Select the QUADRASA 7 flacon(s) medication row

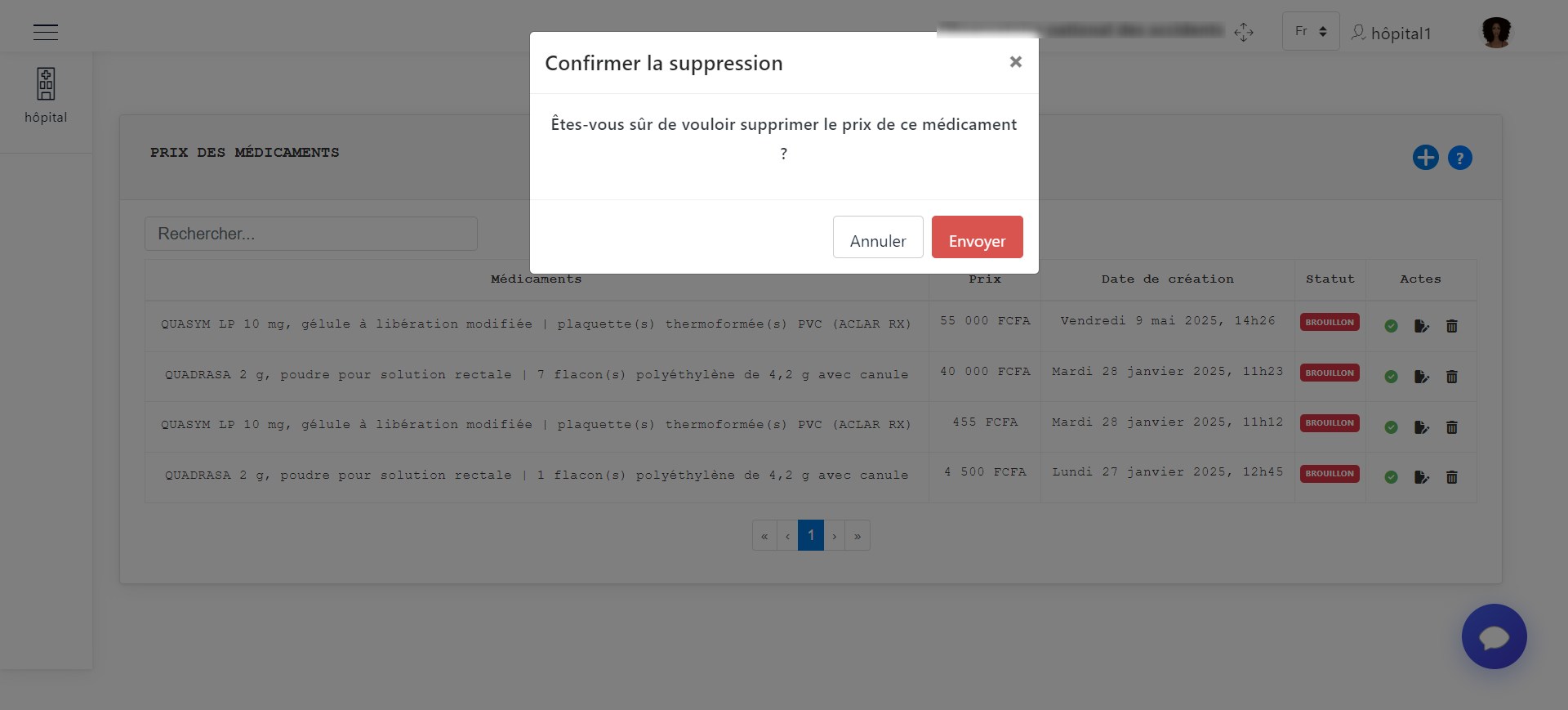click(x=537, y=375)
